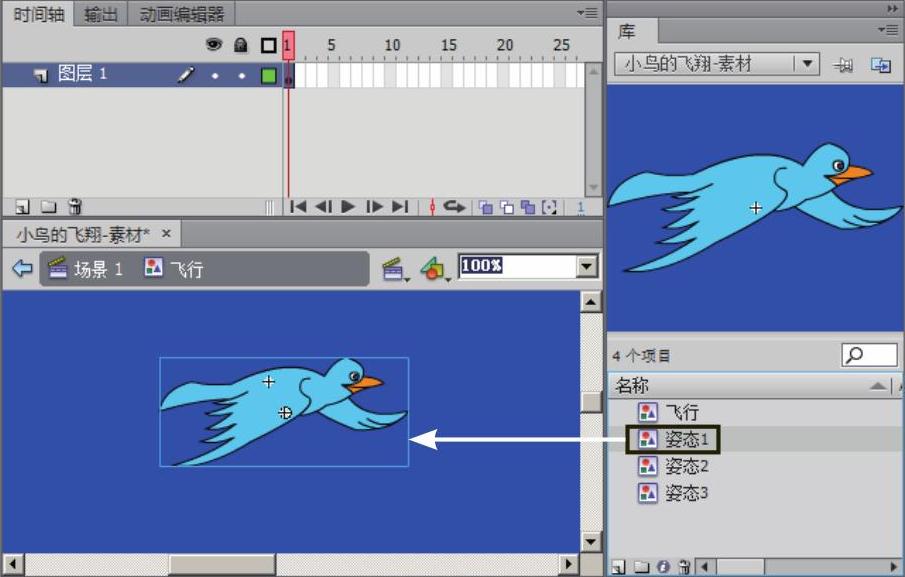Image resolution: width=905 pixels, height=577 pixels.
Task: Select 图层 1 in the timeline
Action: [x=83, y=74]
